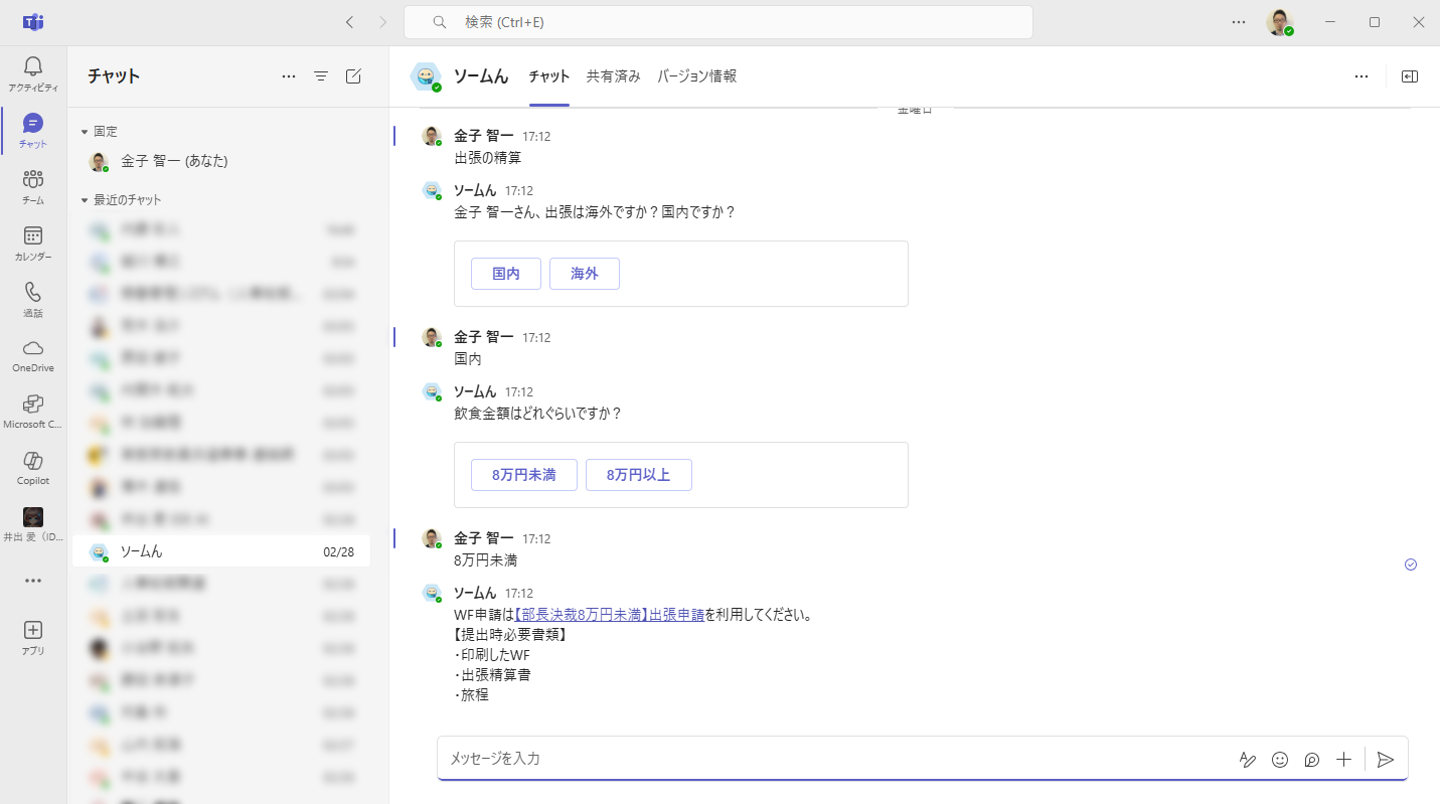Open the chat list filter icon

[x=321, y=76]
